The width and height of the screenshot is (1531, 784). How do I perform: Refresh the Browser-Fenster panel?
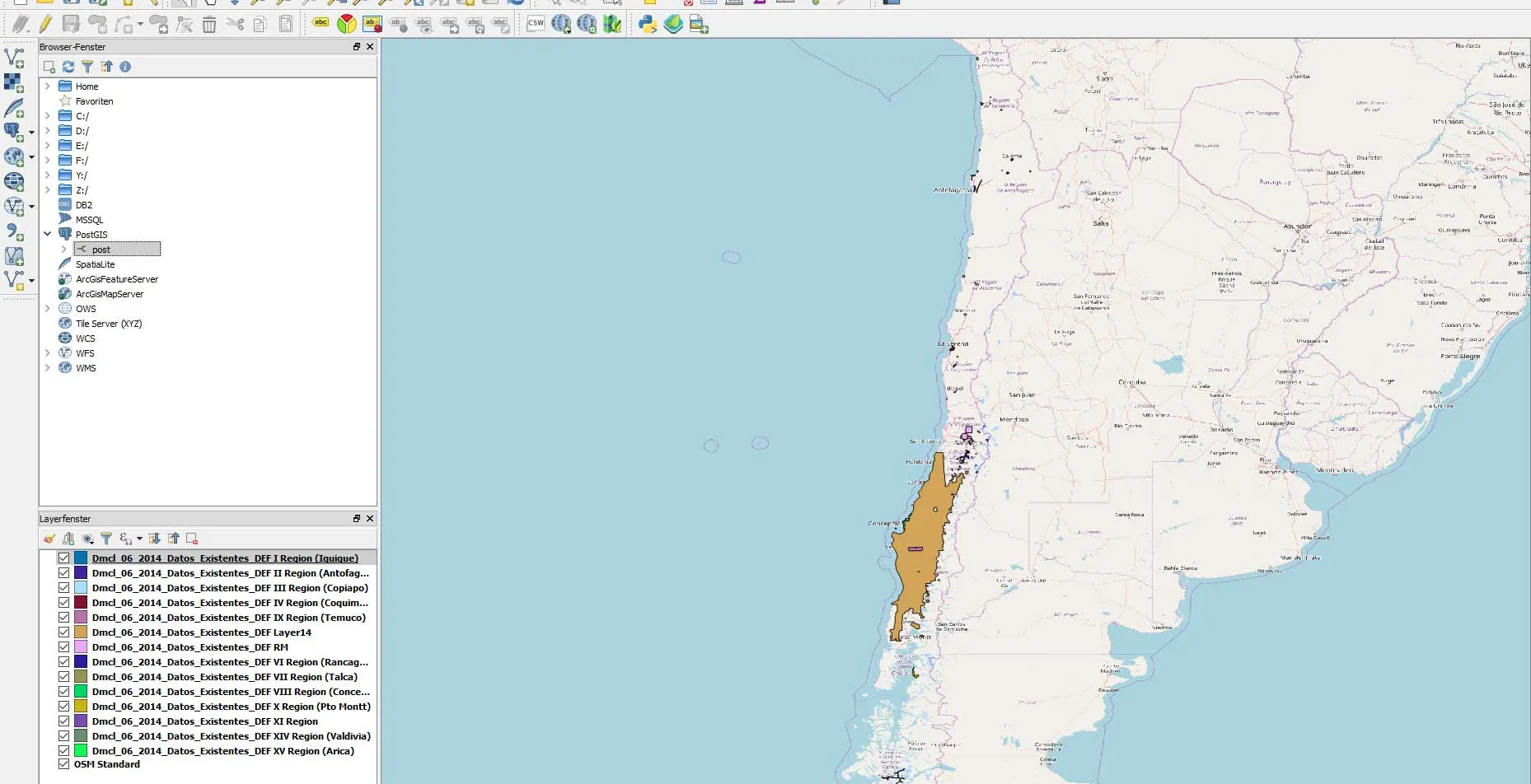point(68,67)
